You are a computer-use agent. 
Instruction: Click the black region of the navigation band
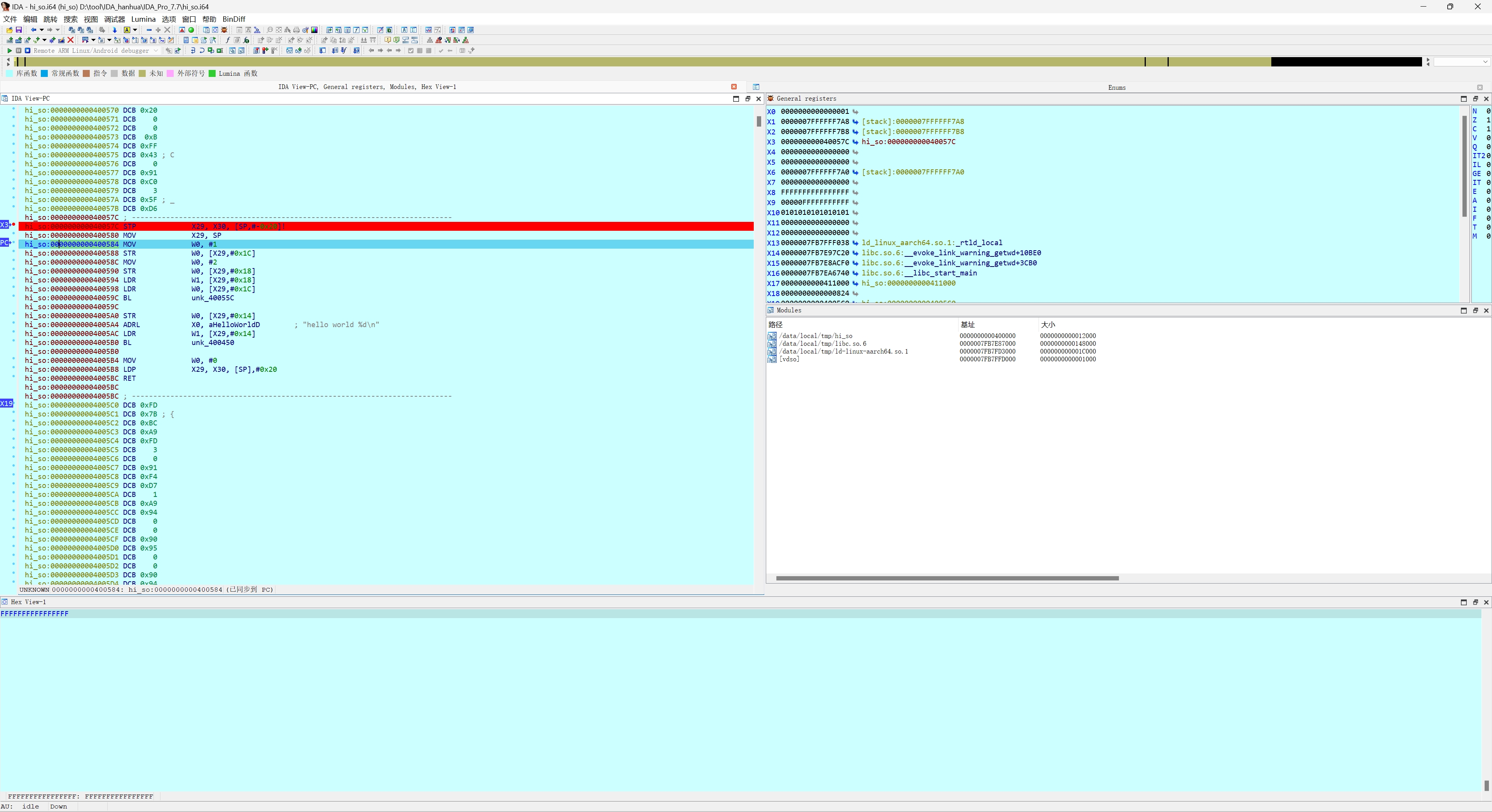(x=1346, y=61)
